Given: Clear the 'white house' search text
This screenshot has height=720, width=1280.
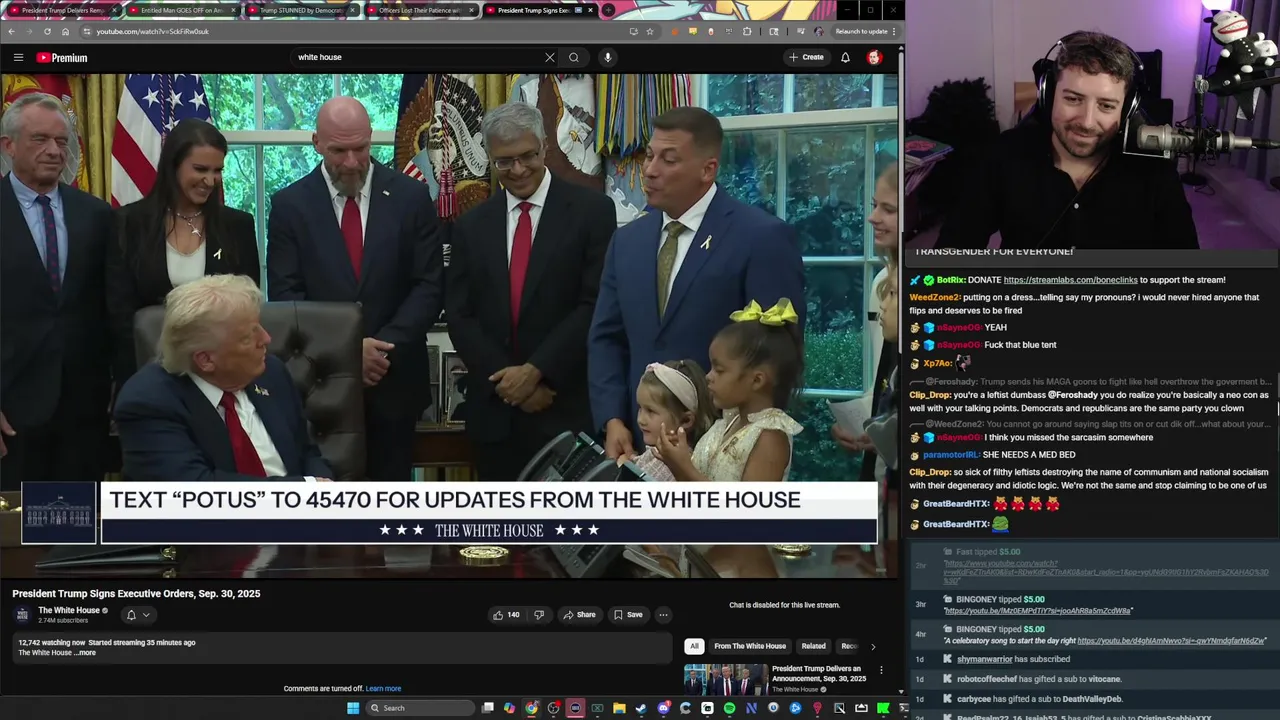Looking at the screenshot, I should (550, 57).
